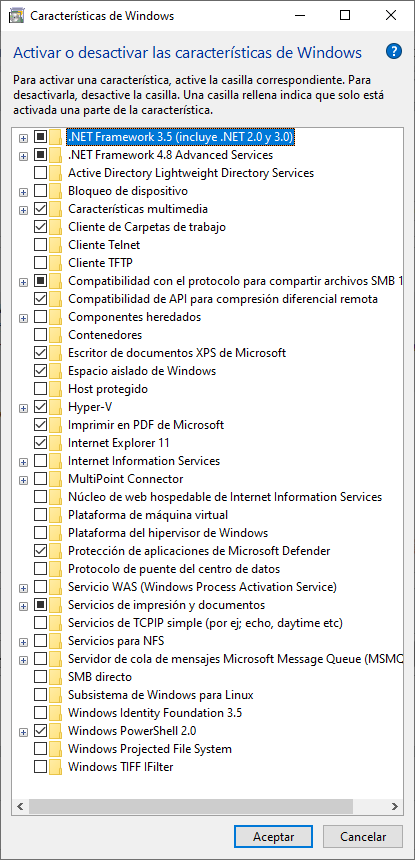Select Servicios de TCPIP simple row
Screen dimensions: 415x860
click(x=206, y=623)
